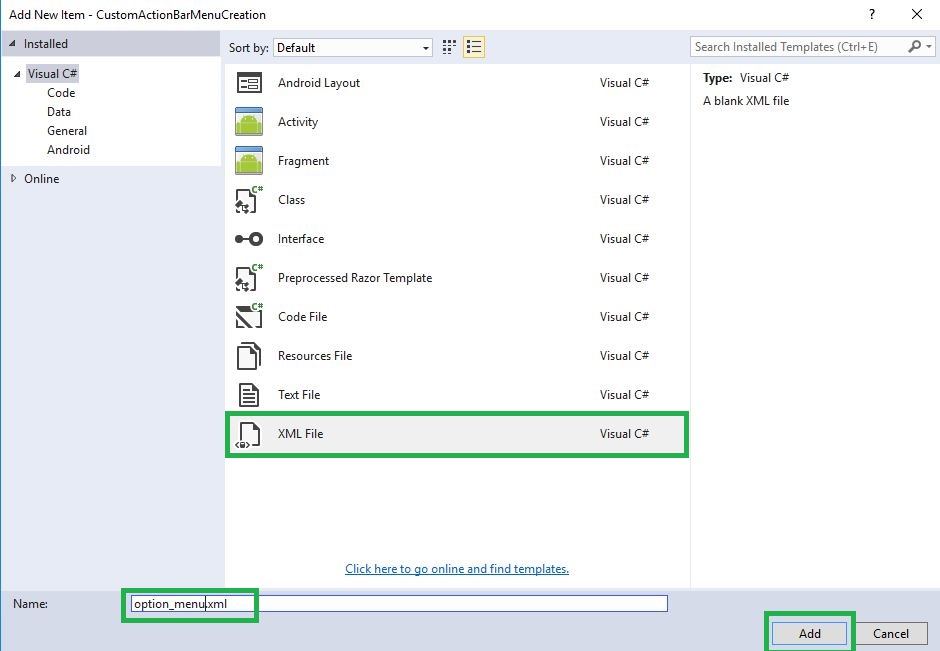The width and height of the screenshot is (940, 651).
Task: Close the Add New Item dialog
Action: (917, 14)
